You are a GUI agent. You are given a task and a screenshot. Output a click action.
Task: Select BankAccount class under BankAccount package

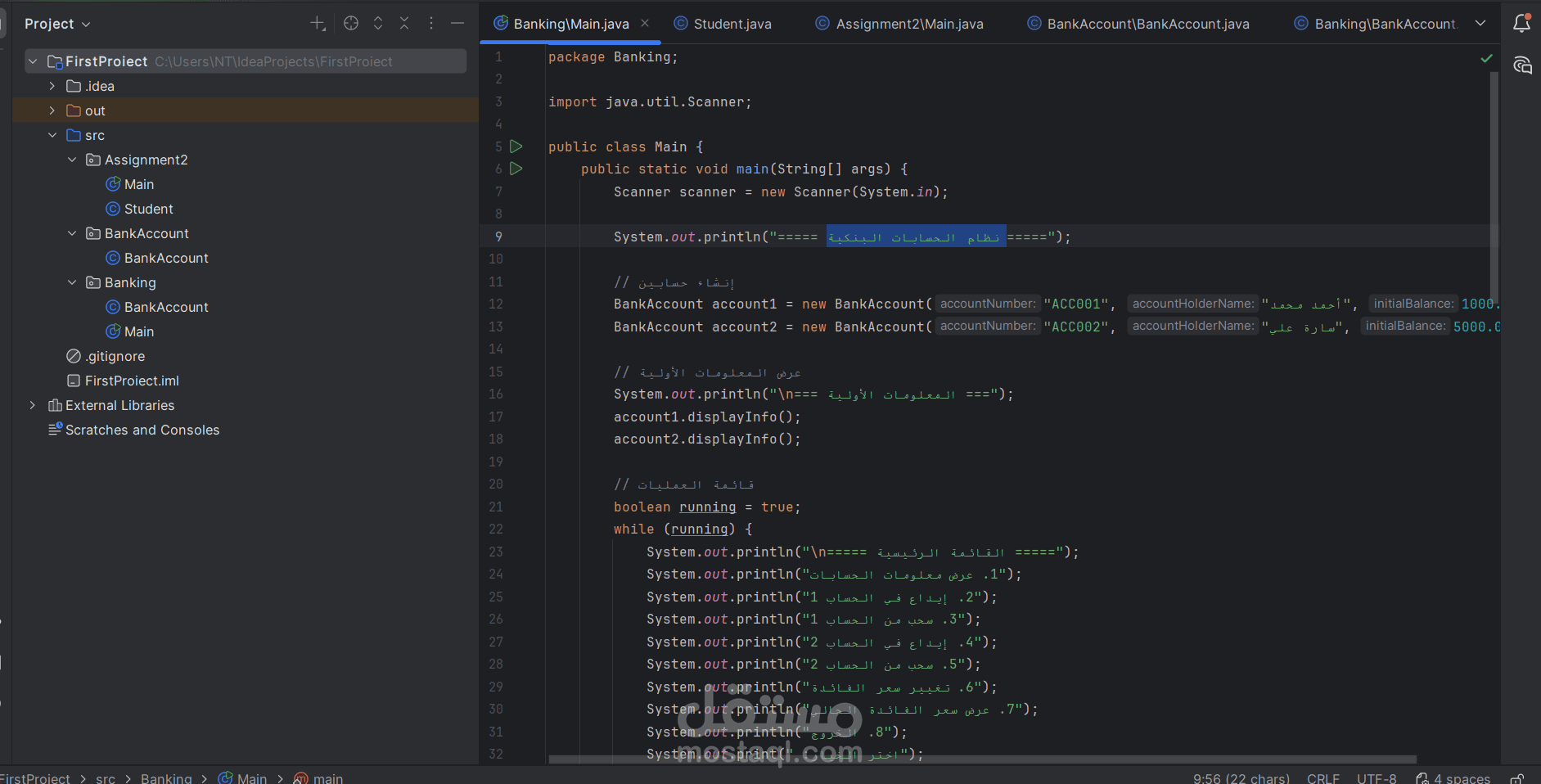(x=157, y=258)
